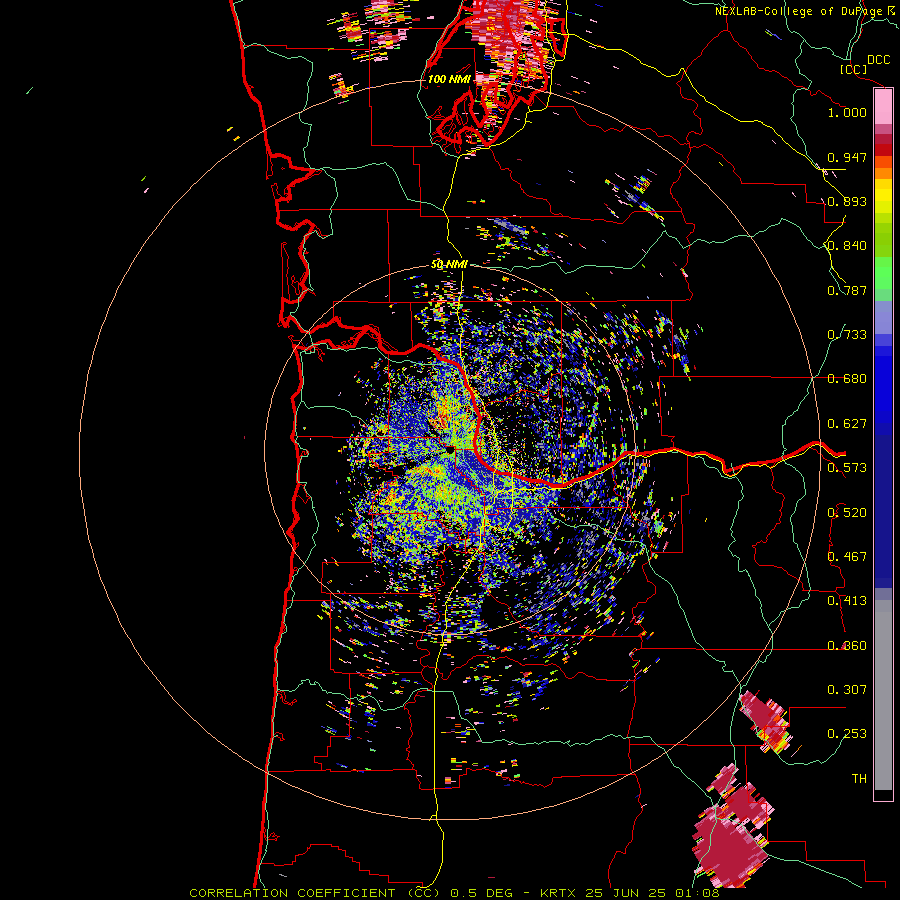This screenshot has height=900, width=900.
Task: Select the 0.733 scale value
Action: pos(847,335)
